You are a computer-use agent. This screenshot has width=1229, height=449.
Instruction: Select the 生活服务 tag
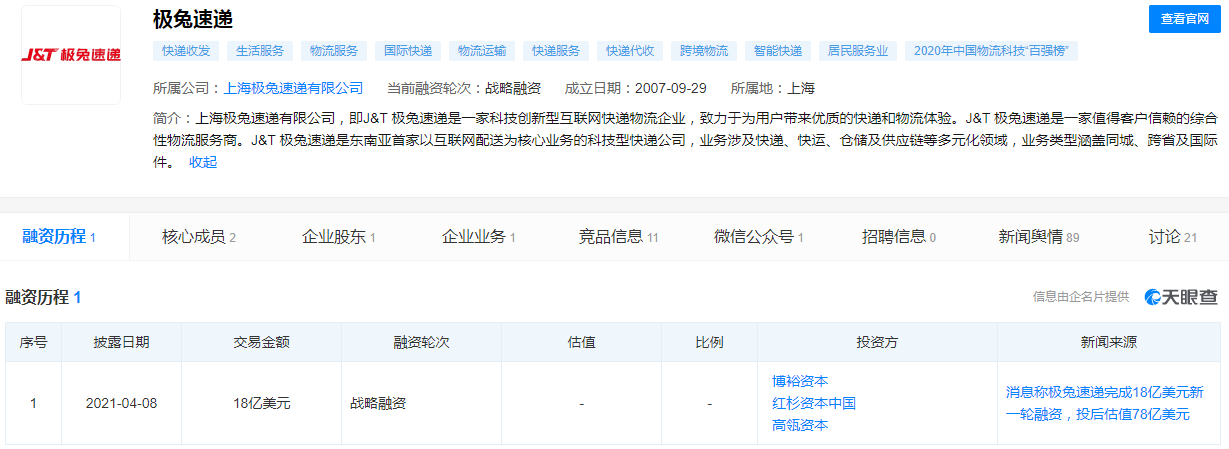point(260,50)
